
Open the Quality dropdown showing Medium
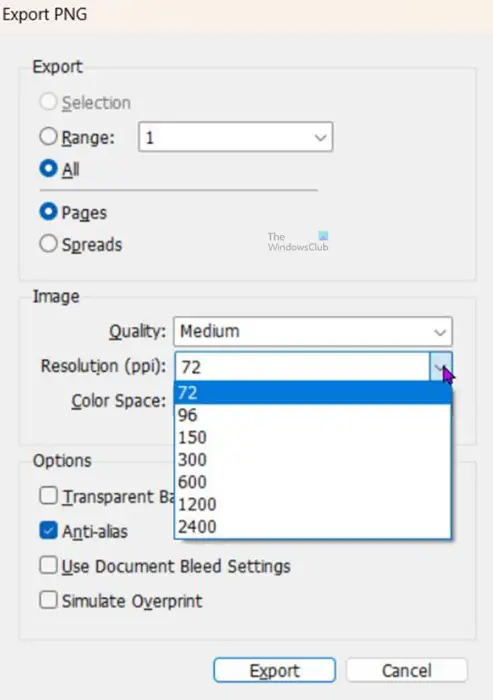coord(313,332)
